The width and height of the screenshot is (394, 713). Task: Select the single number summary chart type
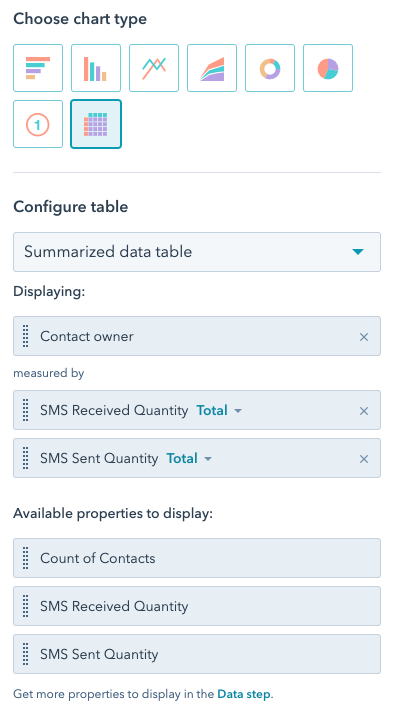(38, 124)
